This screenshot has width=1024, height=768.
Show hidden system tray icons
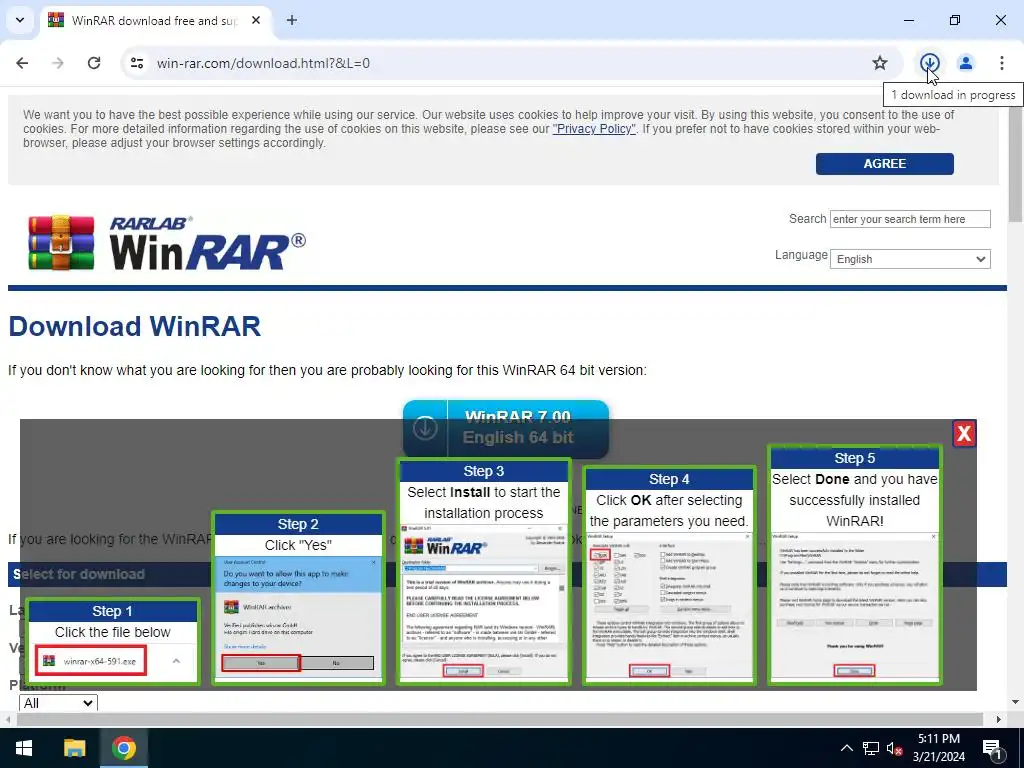click(x=846, y=748)
